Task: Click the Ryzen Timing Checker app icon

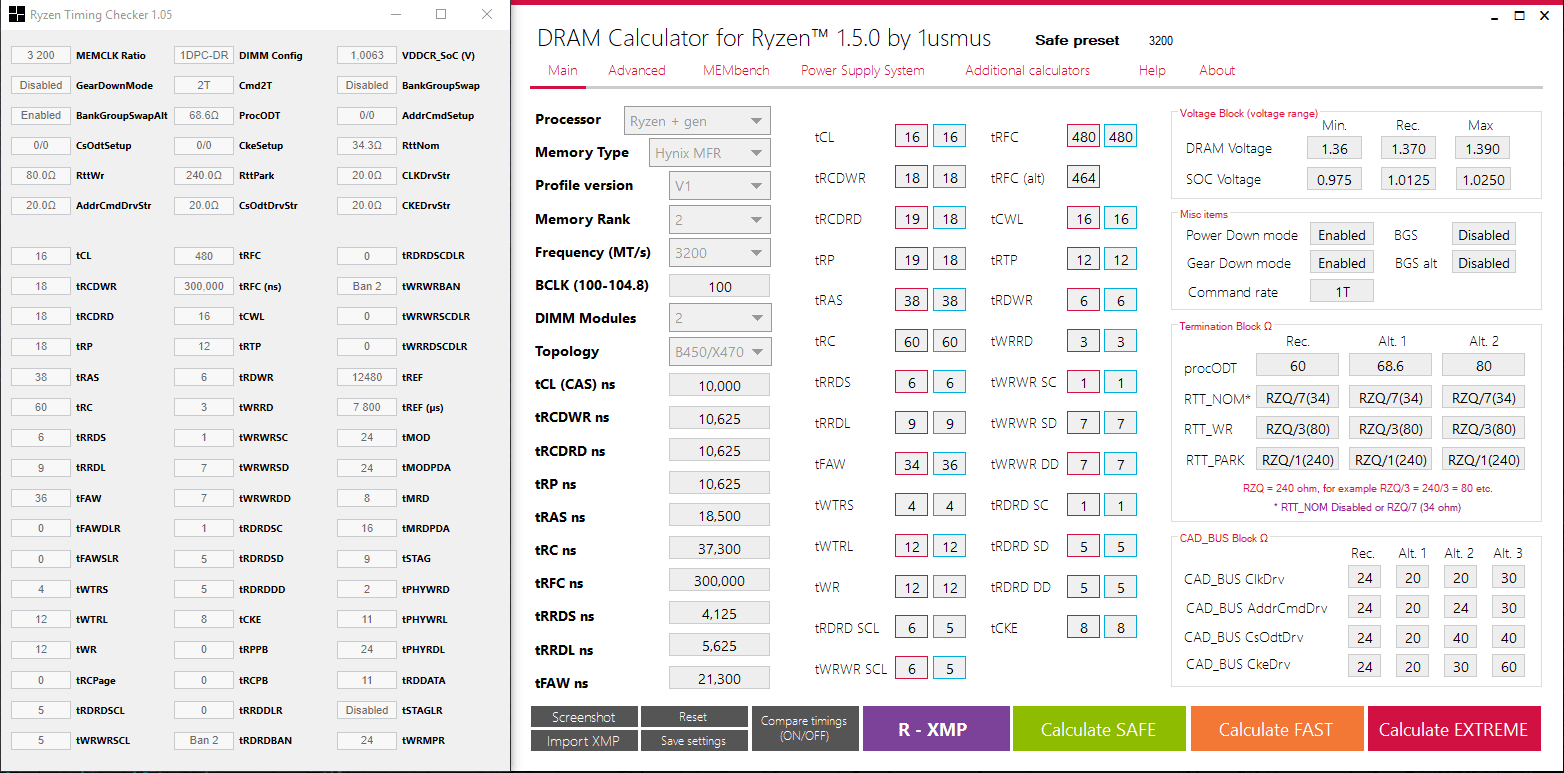Action: 16,15
